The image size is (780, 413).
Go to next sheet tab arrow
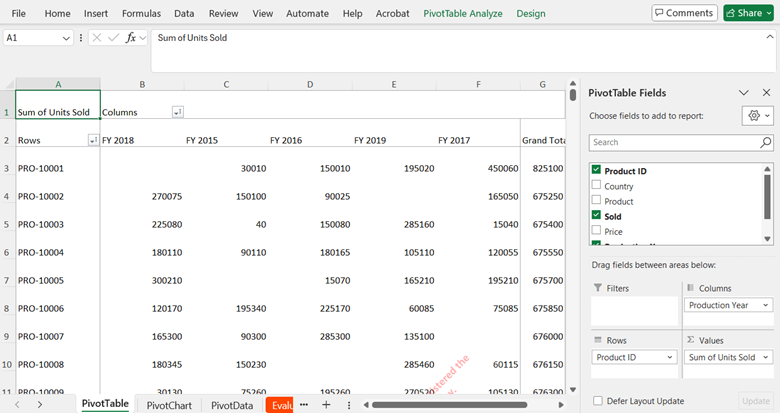(x=40, y=405)
